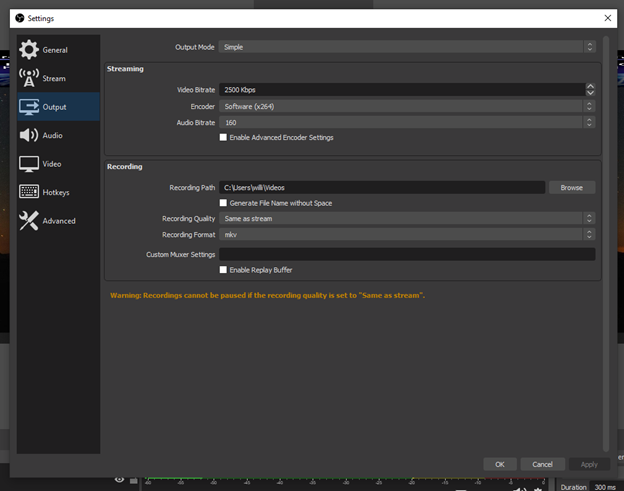This screenshot has height=491, width=624.
Task: Switch to the Stream settings tab
Action: pyautogui.click(x=54, y=78)
